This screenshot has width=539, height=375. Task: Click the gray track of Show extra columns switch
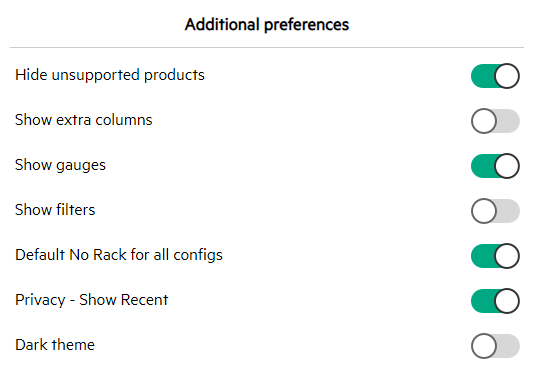pos(508,121)
